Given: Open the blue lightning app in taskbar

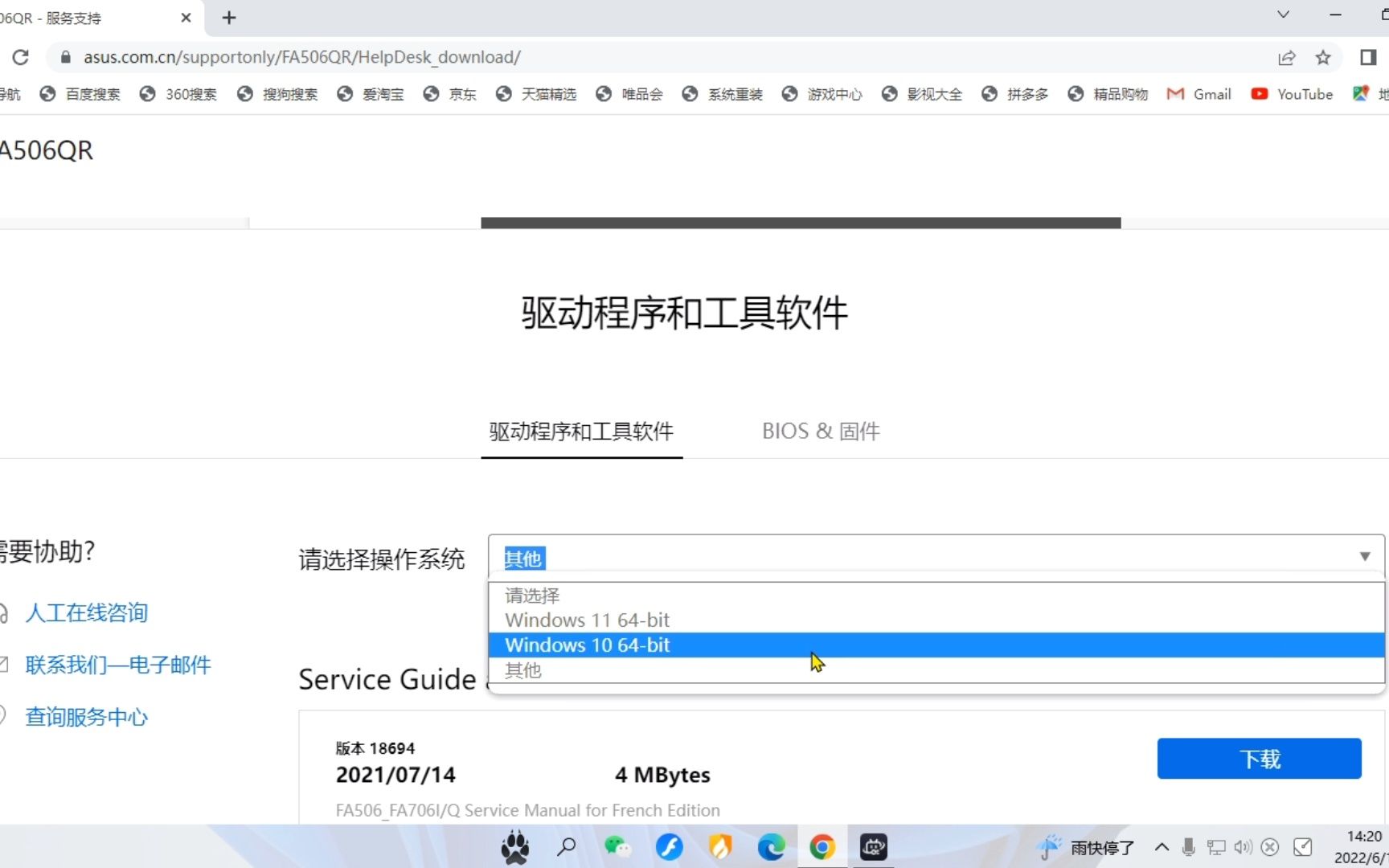Looking at the screenshot, I should 669,846.
